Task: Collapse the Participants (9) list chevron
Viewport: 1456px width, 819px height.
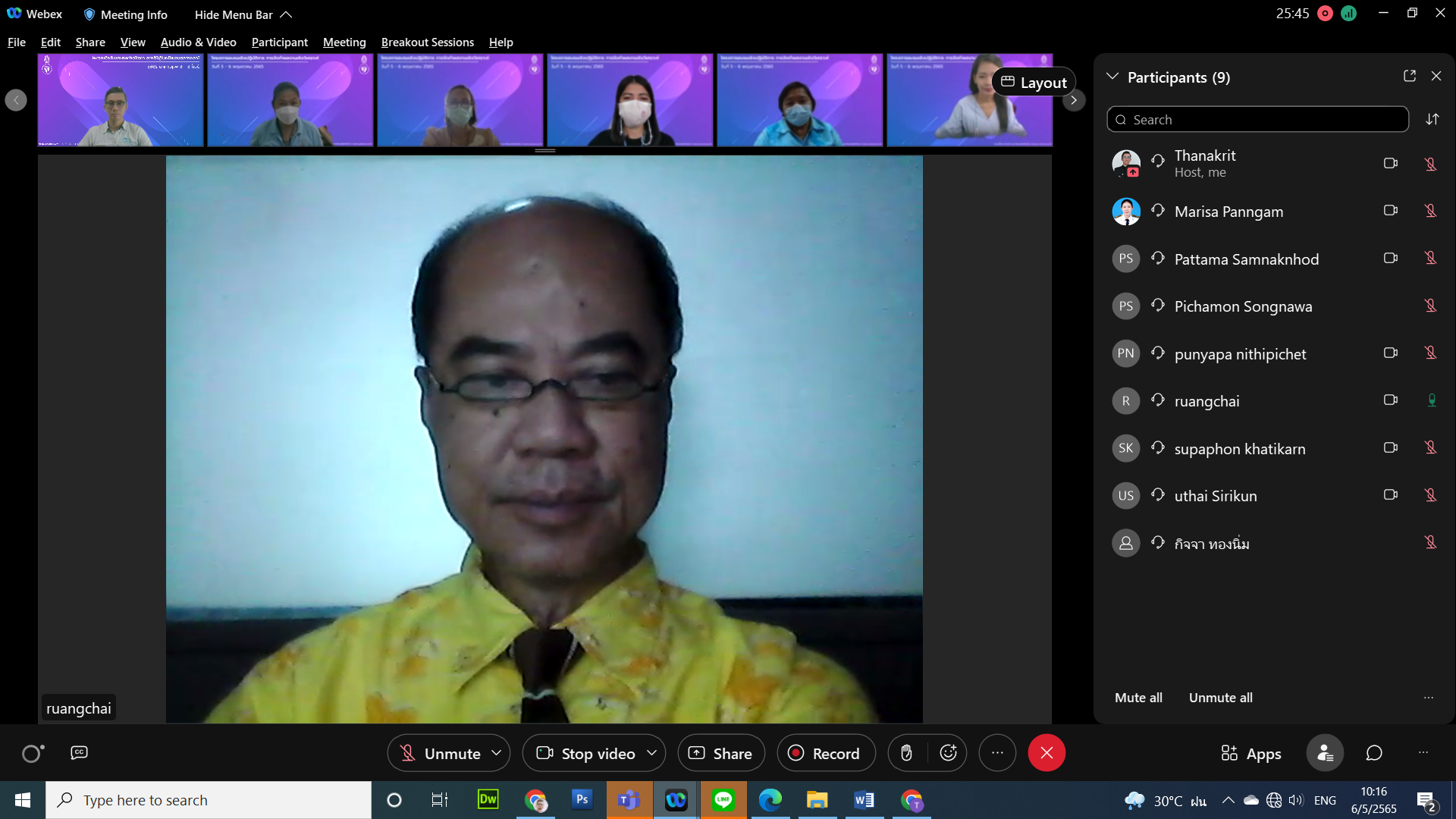Action: click(1112, 77)
